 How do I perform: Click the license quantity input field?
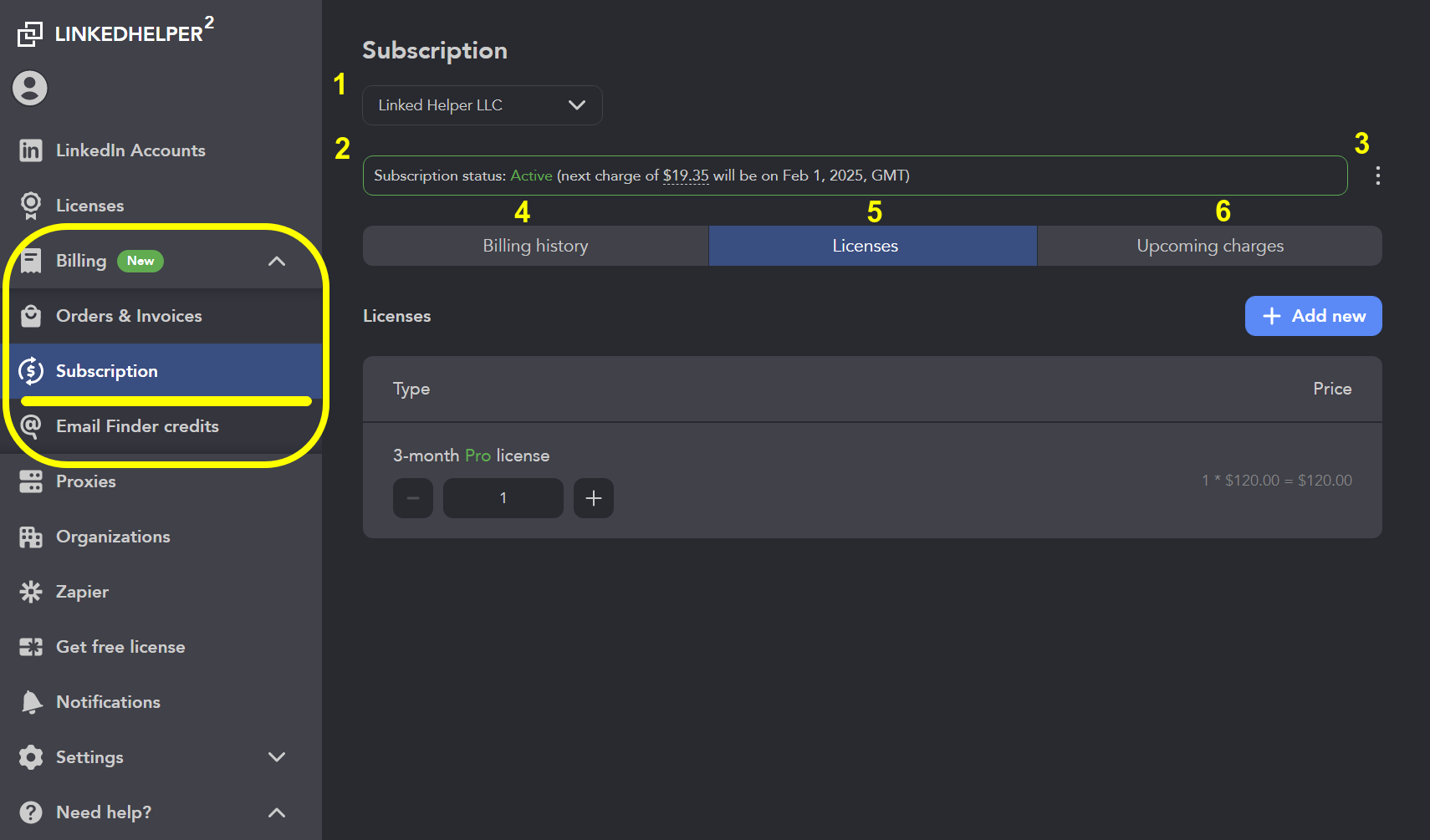[x=503, y=497]
